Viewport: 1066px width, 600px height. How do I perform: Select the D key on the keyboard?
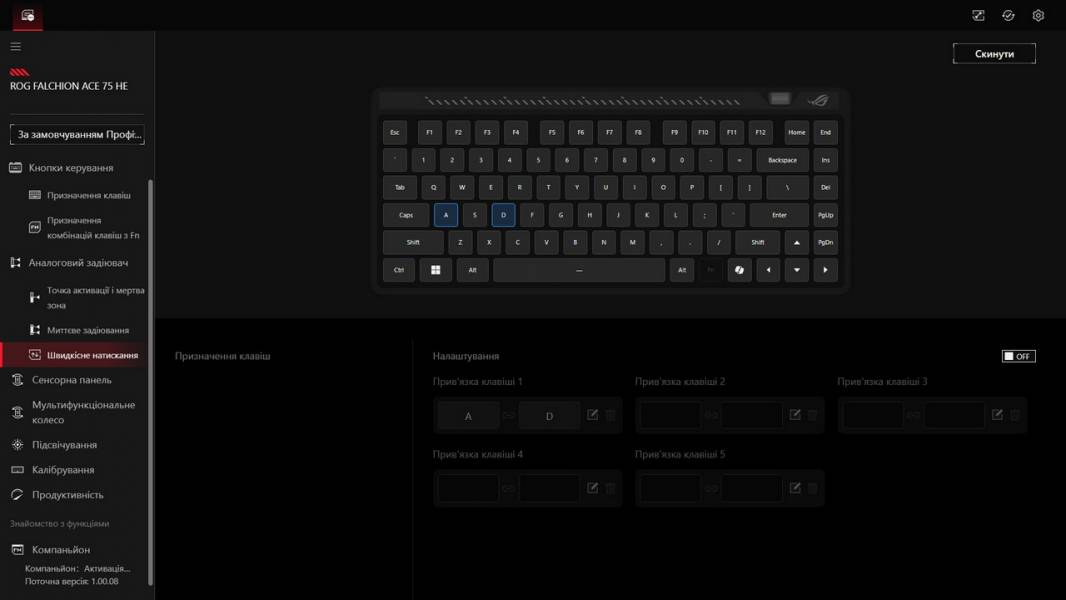click(x=503, y=215)
